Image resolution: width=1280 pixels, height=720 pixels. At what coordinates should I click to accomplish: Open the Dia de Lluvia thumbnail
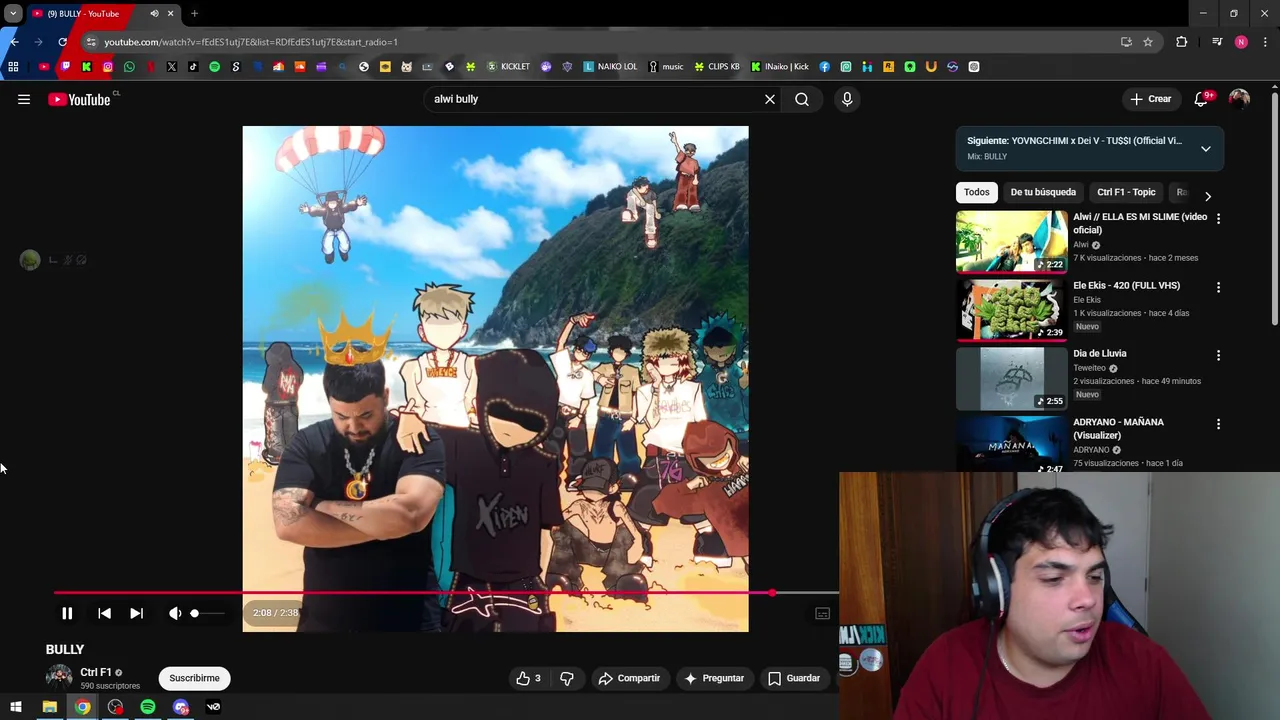tap(1012, 378)
